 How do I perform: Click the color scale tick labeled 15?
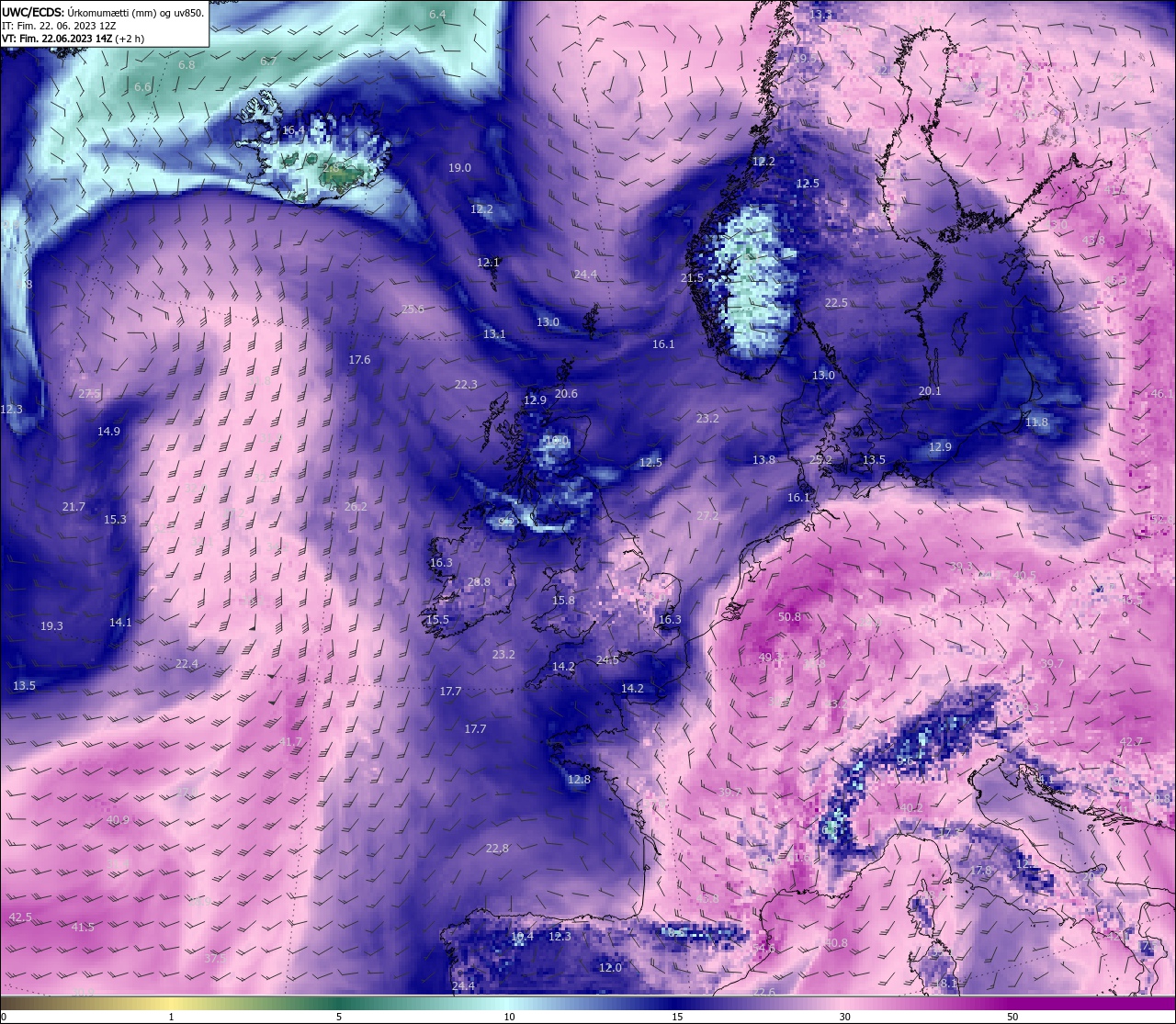pos(677,1017)
